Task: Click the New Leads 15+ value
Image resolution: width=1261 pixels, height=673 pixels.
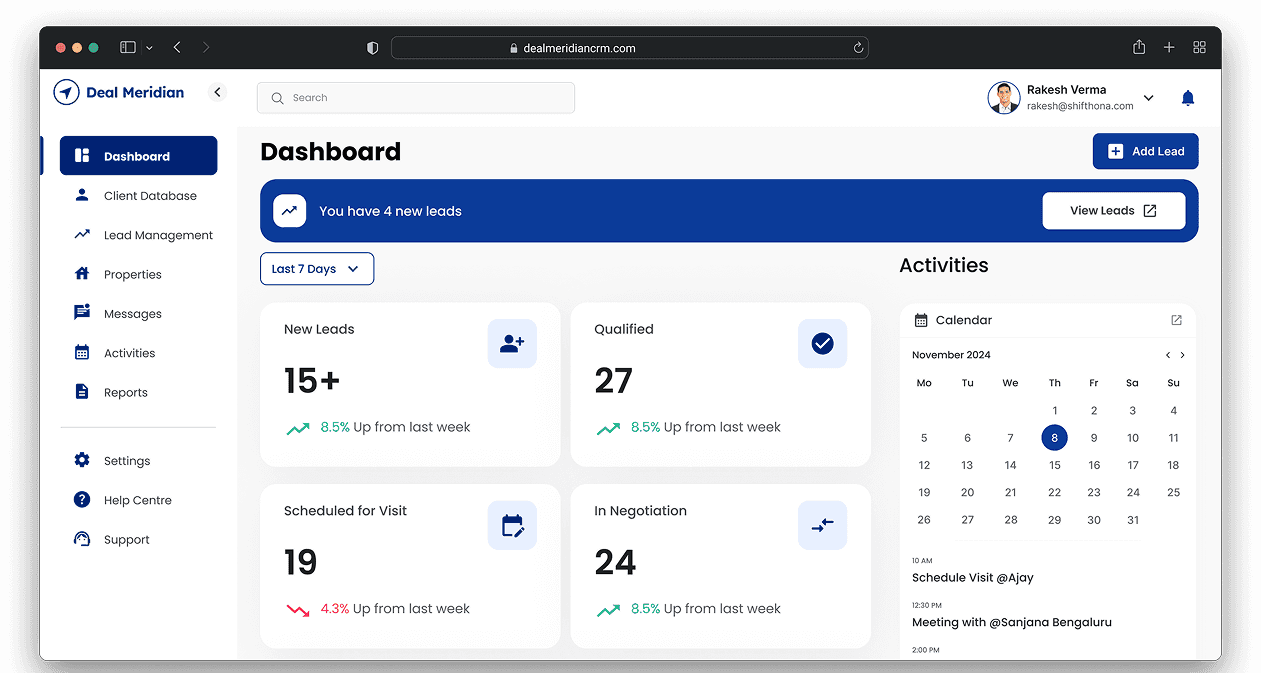Action: pos(312,381)
